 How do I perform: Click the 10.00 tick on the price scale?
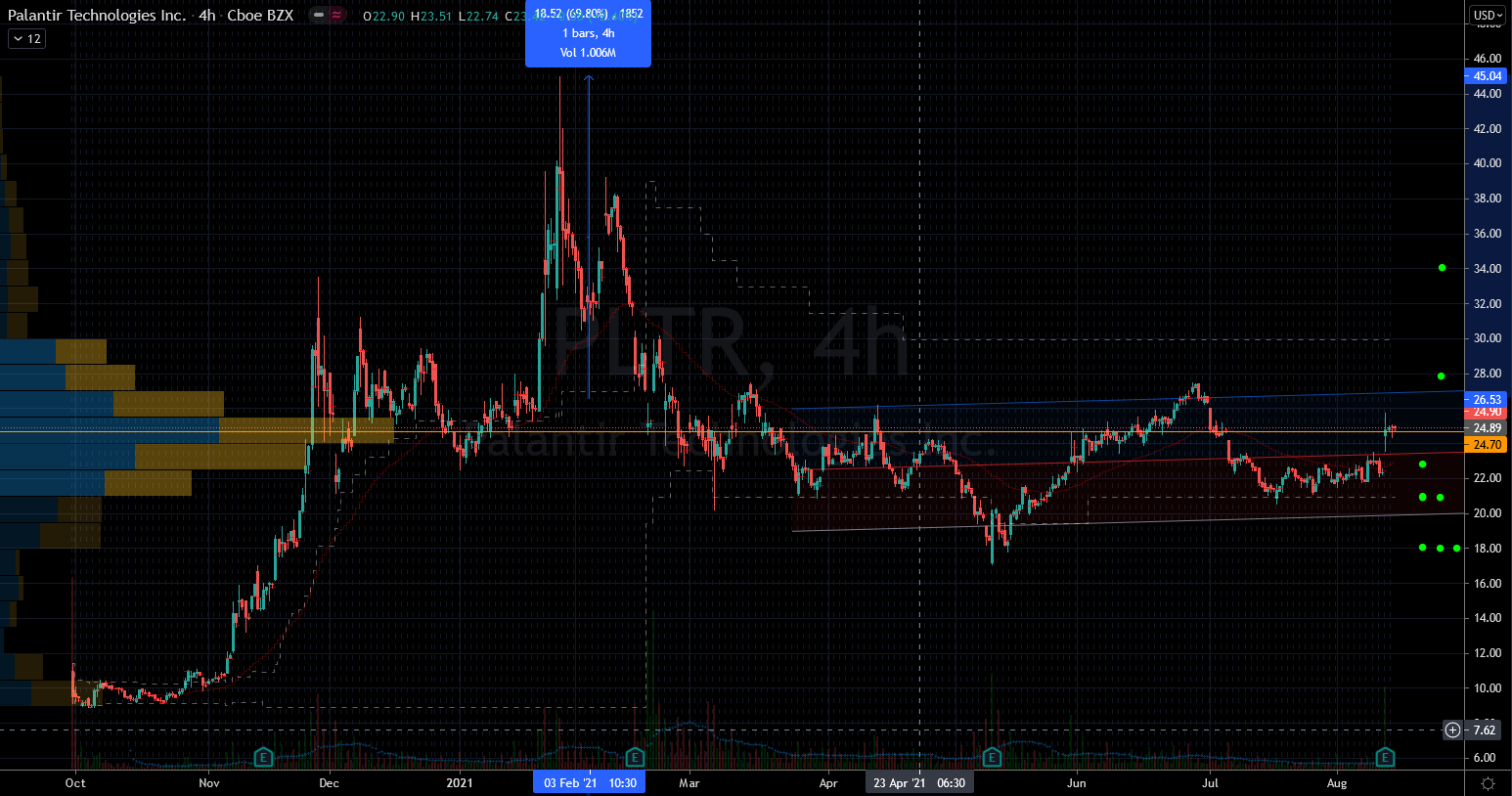pyautogui.click(x=1488, y=688)
